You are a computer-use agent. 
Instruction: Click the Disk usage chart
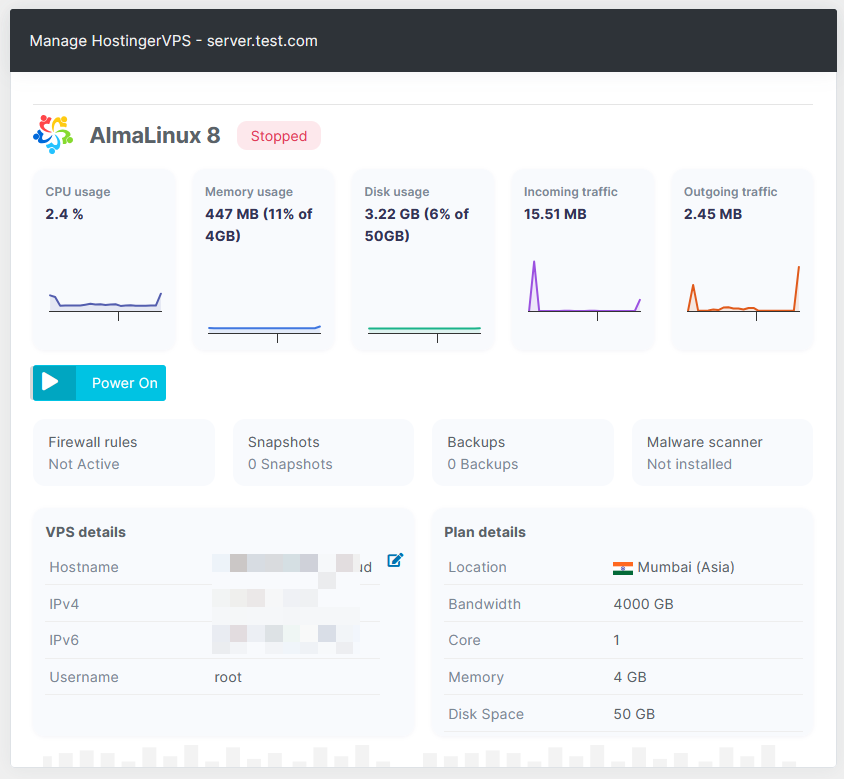tap(423, 328)
